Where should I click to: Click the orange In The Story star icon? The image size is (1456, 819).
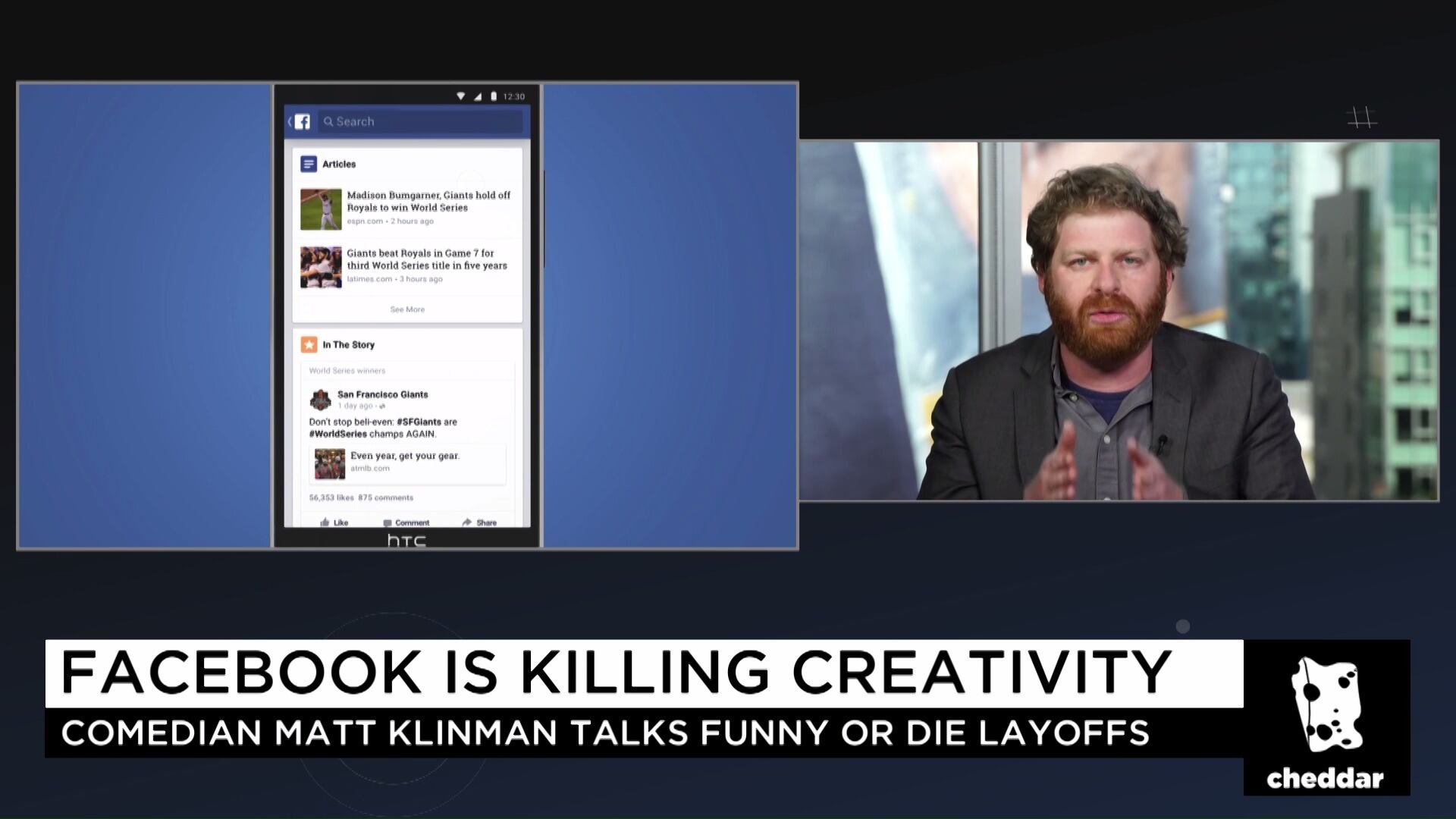[309, 344]
